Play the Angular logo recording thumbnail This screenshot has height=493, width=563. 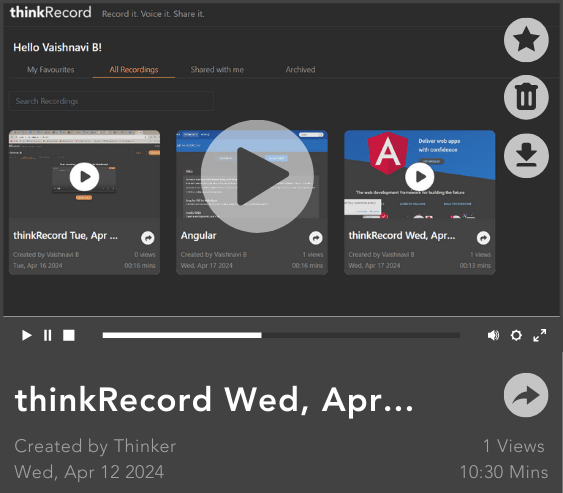pos(419,177)
